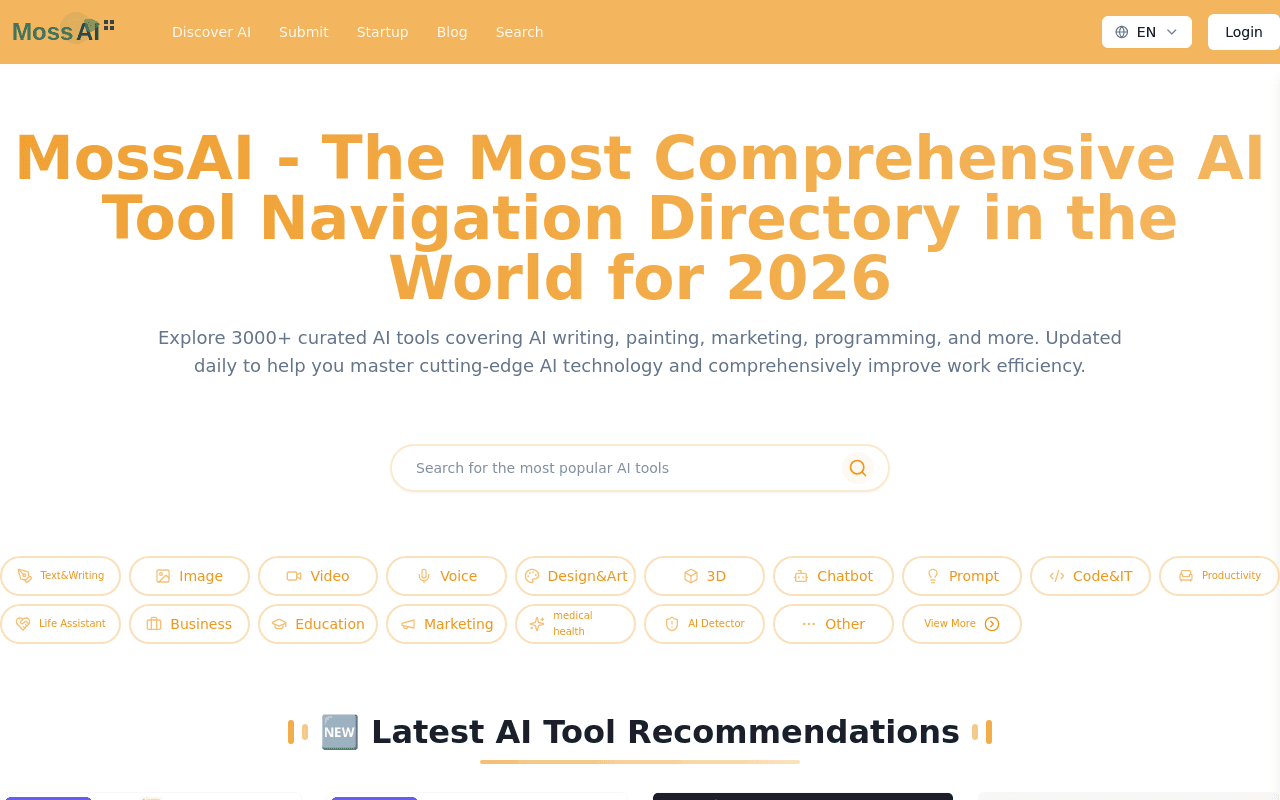Click the Login button
This screenshot has width=1280, height=800.
[x=1244, y=32]
